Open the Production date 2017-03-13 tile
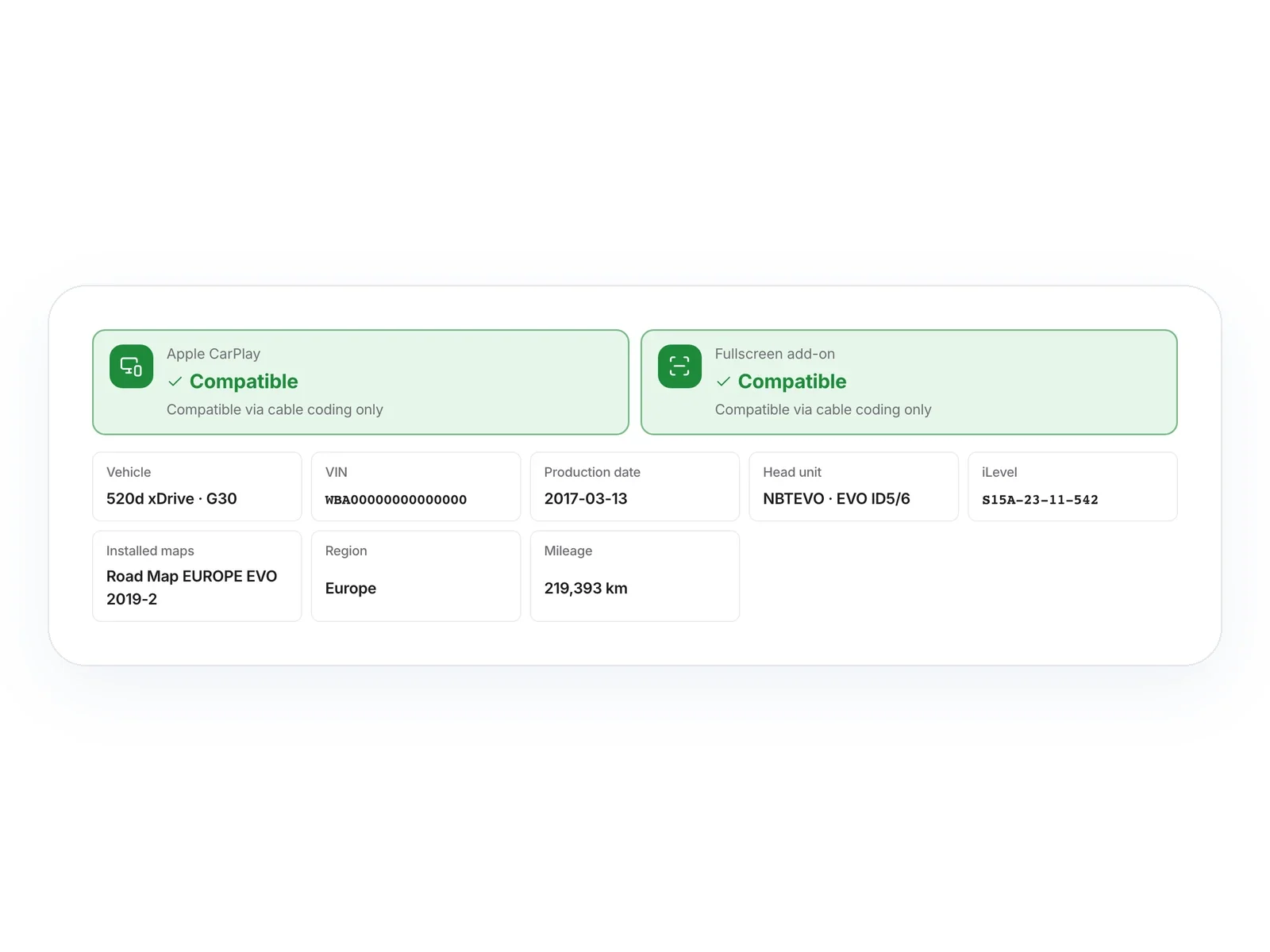1270x952 pixels. [x=635, y=486]
